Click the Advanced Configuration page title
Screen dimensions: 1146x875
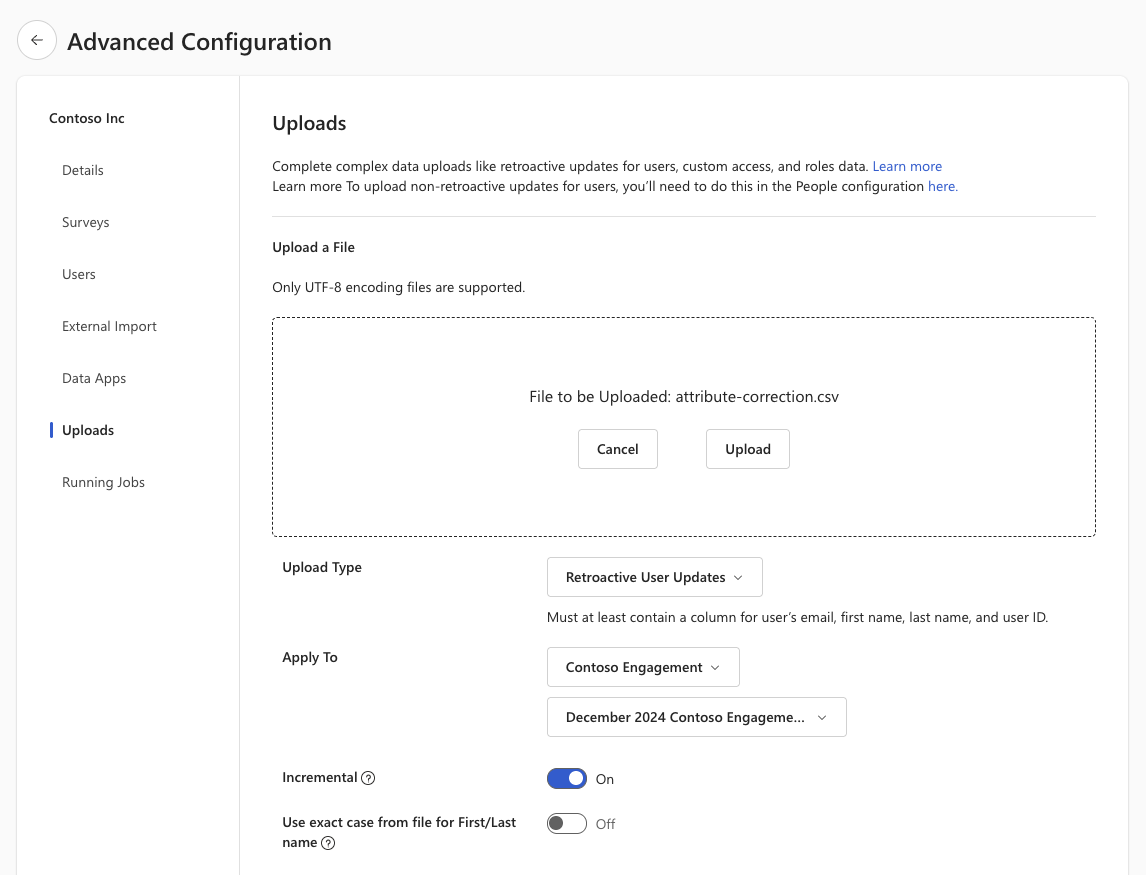[x=199, y=42]
